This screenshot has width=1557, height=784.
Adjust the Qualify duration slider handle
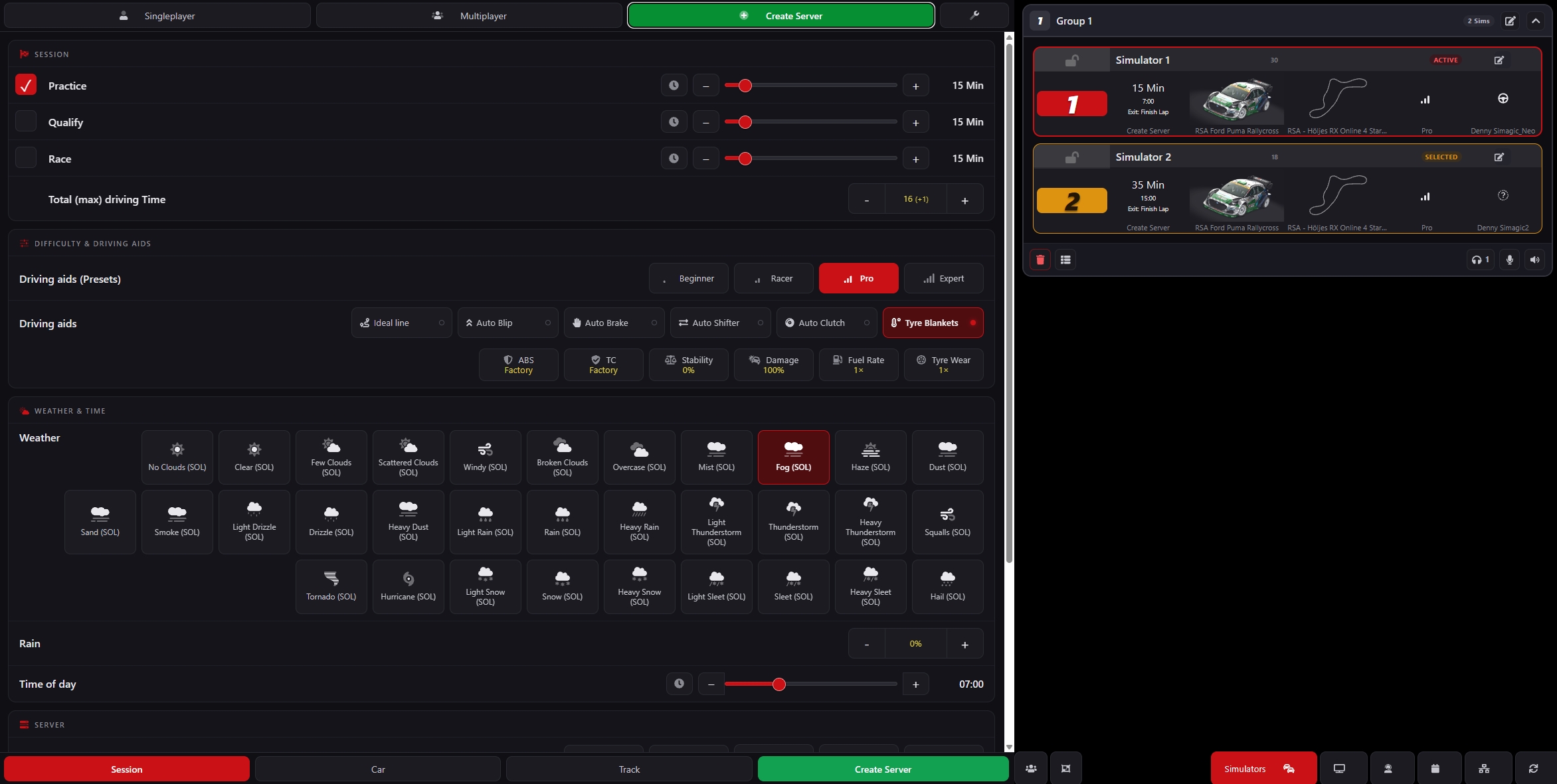745,122
